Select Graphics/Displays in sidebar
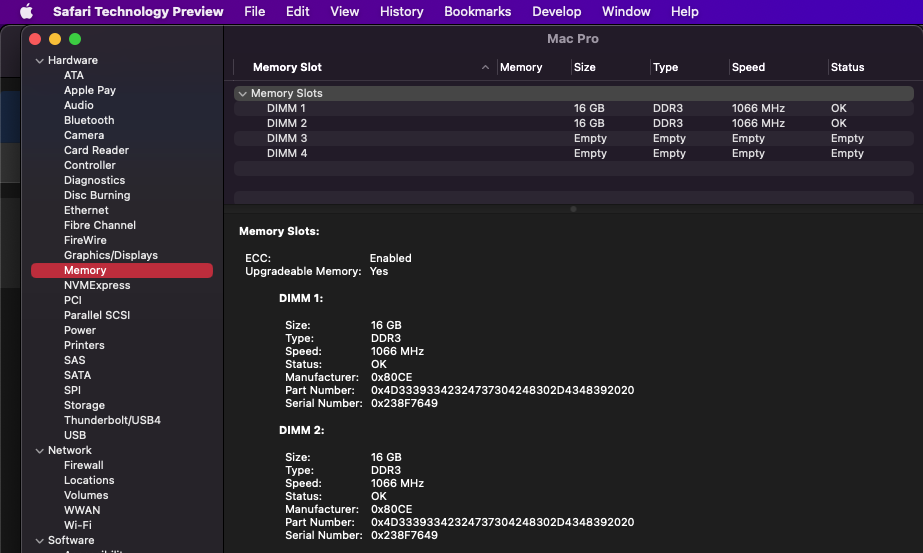This screenshot has width=923, height=553. tap(111, 255)
